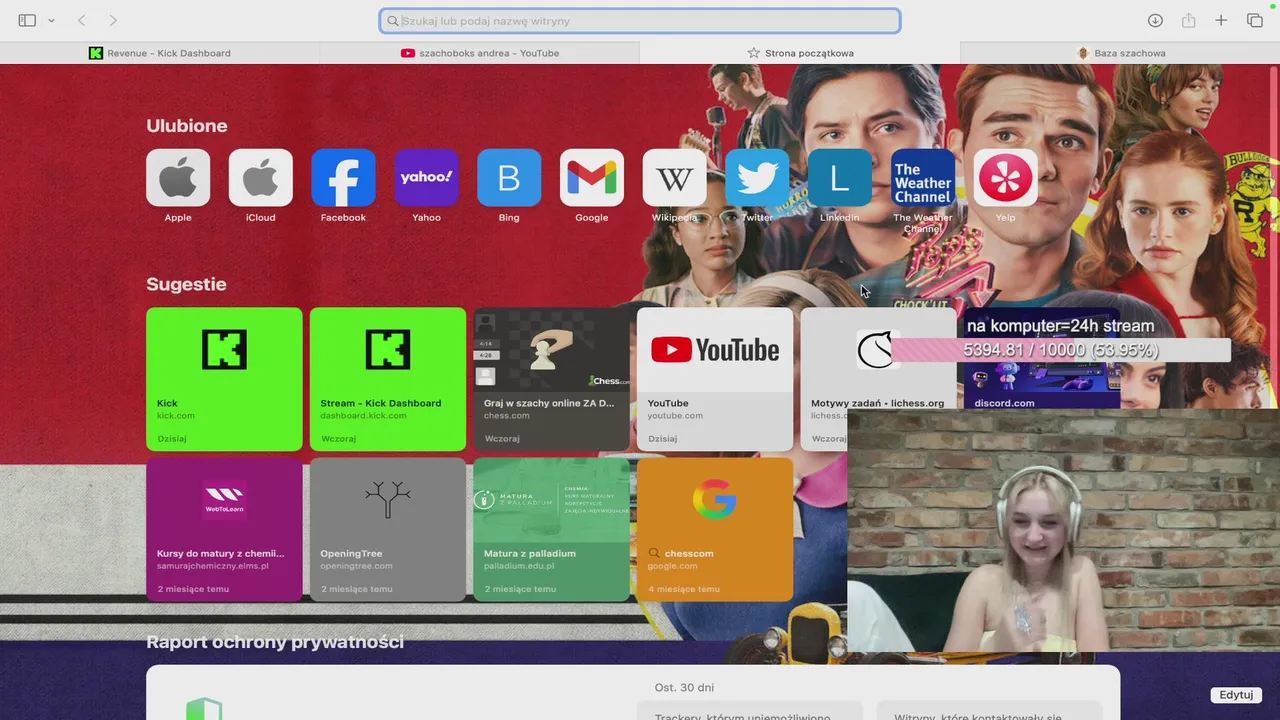Screen dimensions: 1280x720
Task: Show the tab overview icon
Action: (x=1255, y=20)
